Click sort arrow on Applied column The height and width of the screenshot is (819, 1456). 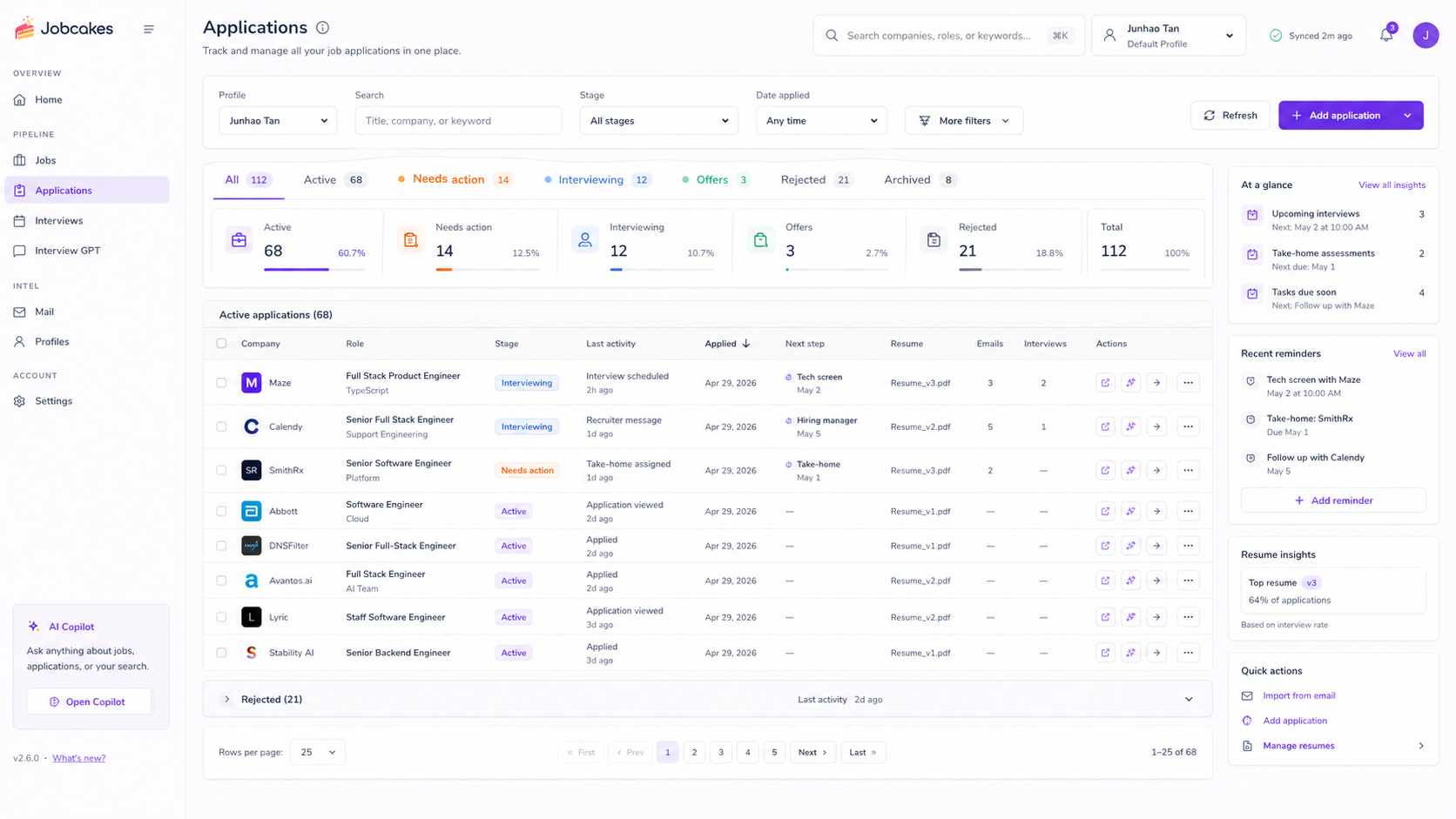pos(746,344)
